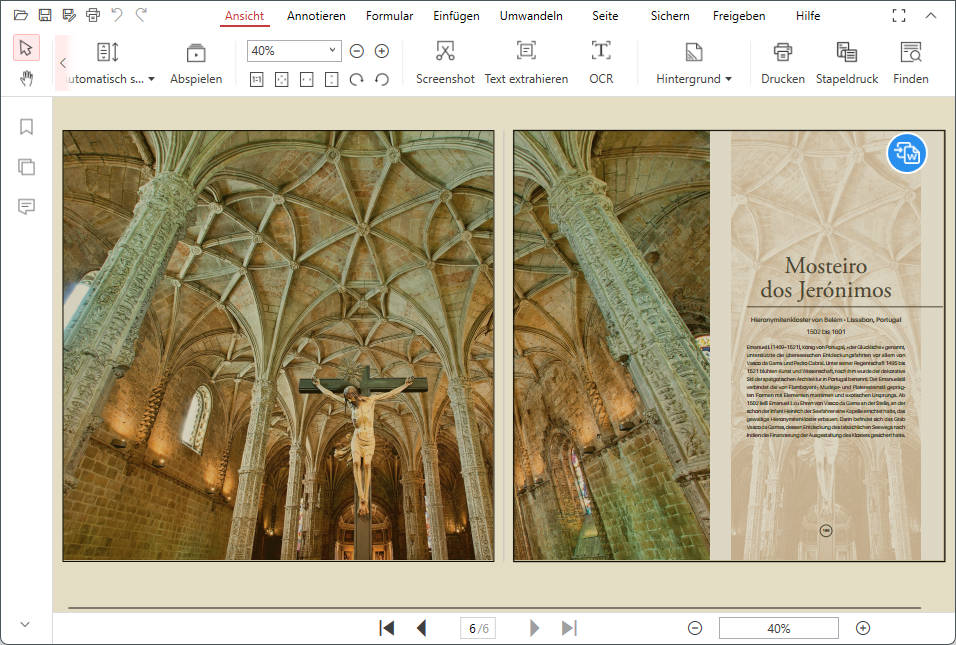Activate the arrow selection tool
Viewport: 956px width, 645px height.
tap(26, 48)
